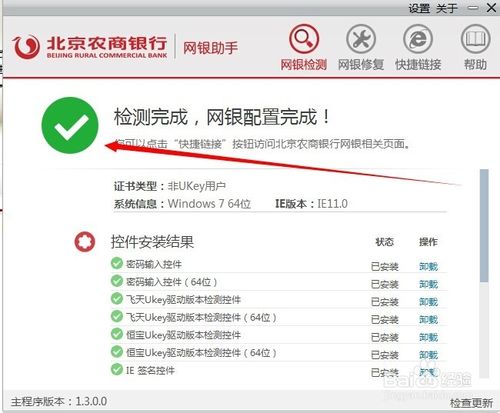Click 检查更新 at the bottom right
The height and width of the screenshot is (413, 500).
[471, 403]
